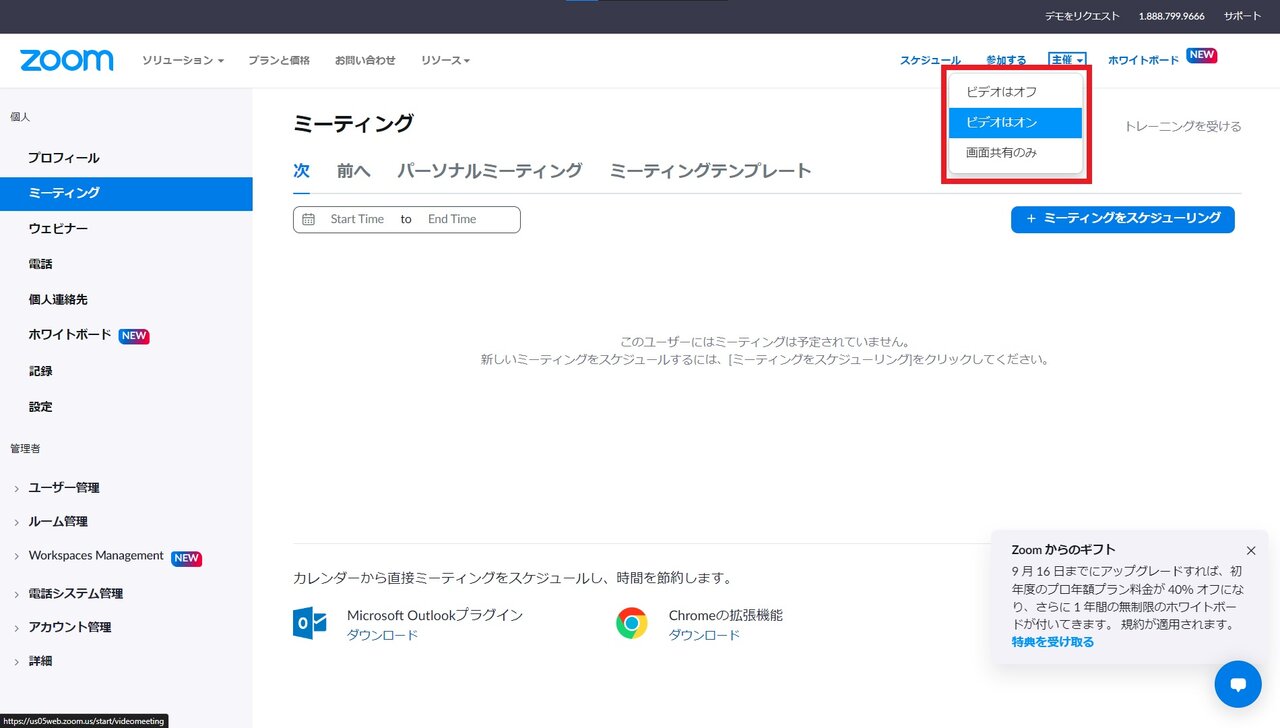Close the Zoom gift notification
1280x728 pixels.
coord(1251,550)
